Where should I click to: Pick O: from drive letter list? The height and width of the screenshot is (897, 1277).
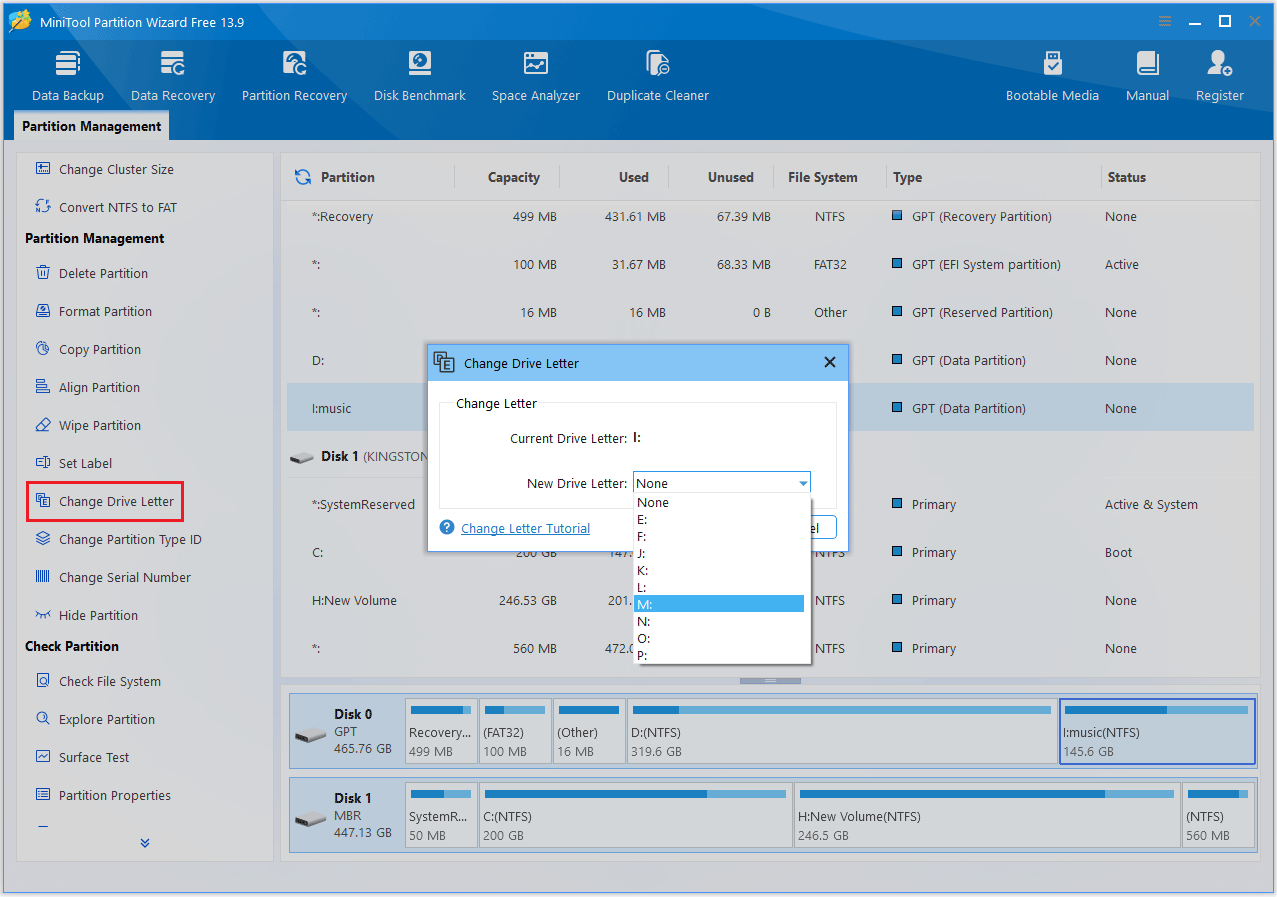[719, 638]
